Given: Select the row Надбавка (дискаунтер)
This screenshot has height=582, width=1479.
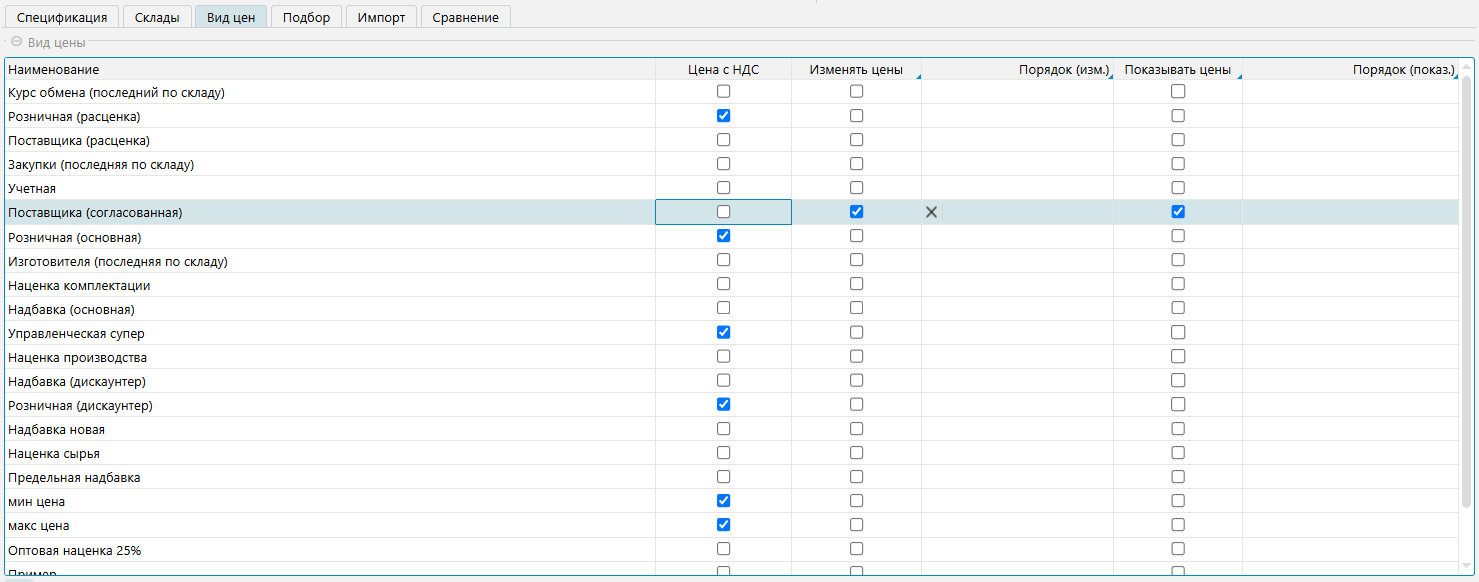Looking at the screenshot, I should [731, 380].
